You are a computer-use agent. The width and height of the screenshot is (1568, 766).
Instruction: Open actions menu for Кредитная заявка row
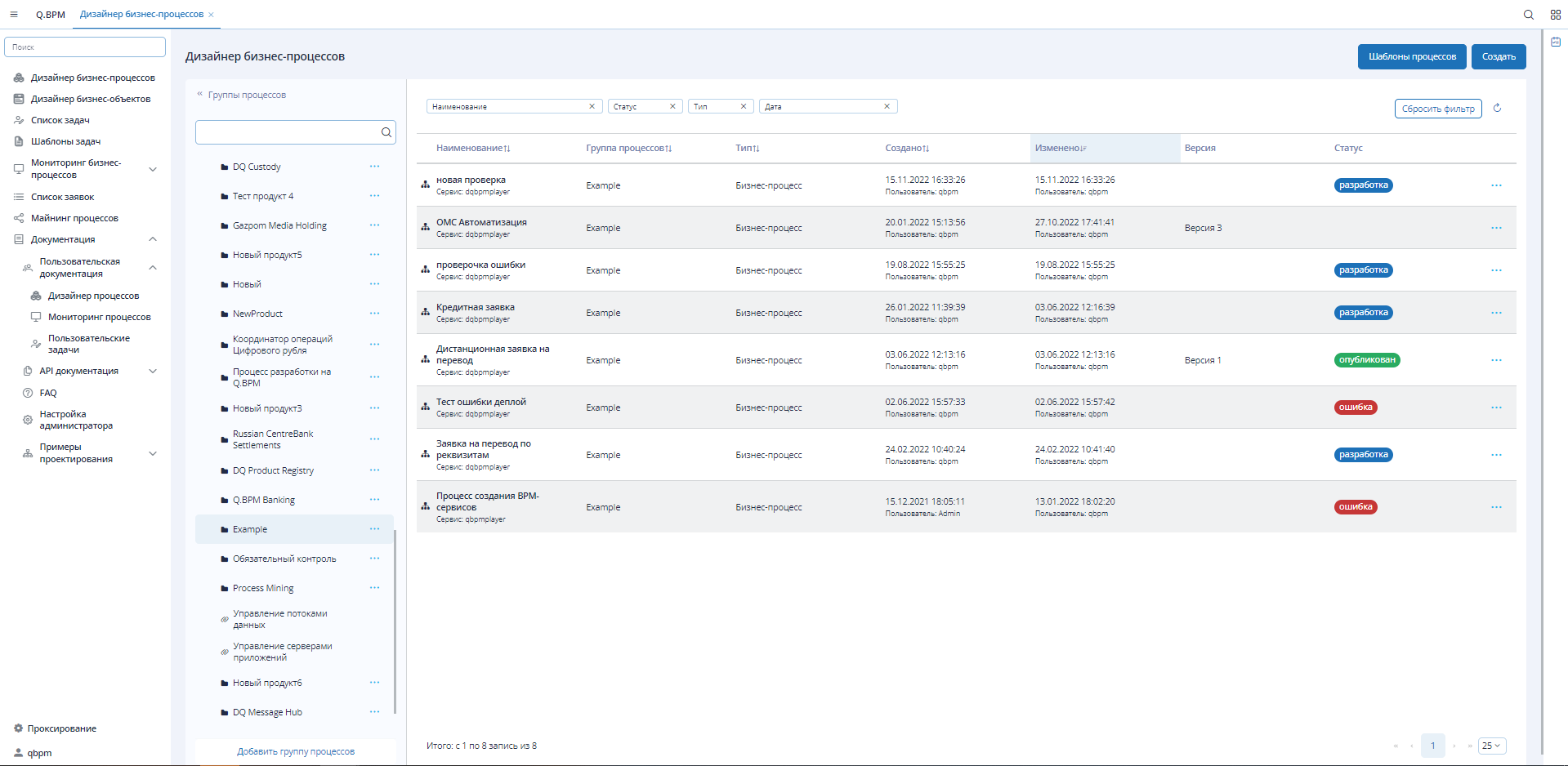(x=1495, y=313)
